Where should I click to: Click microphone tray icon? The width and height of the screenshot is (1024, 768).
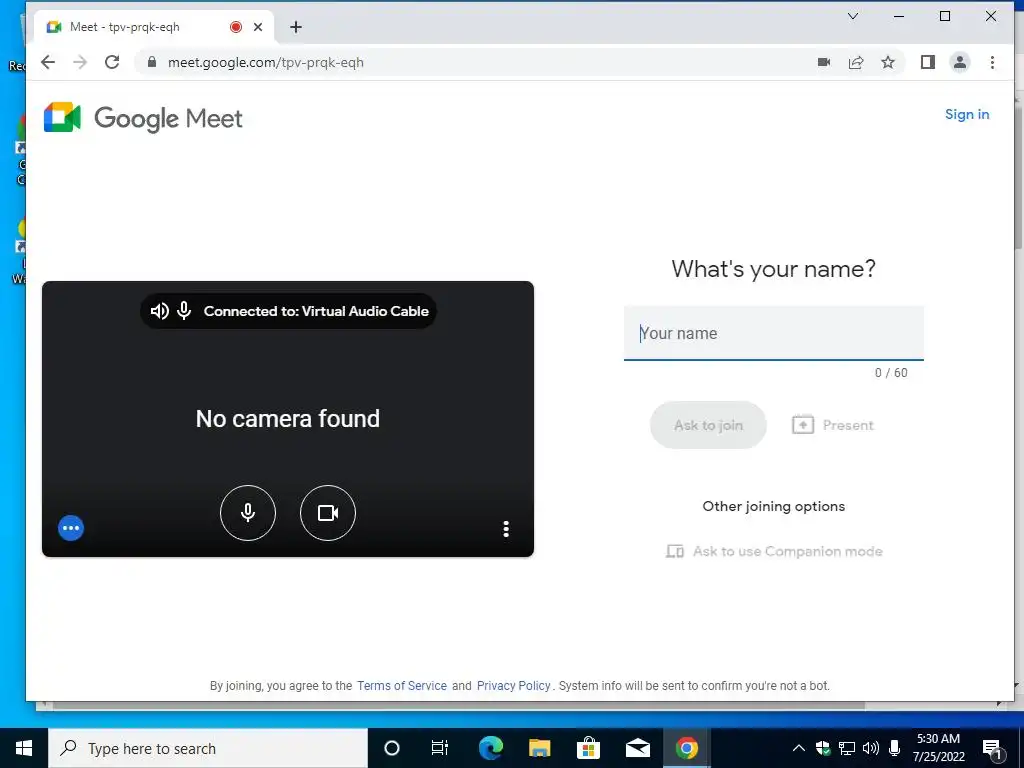[895, 748]
